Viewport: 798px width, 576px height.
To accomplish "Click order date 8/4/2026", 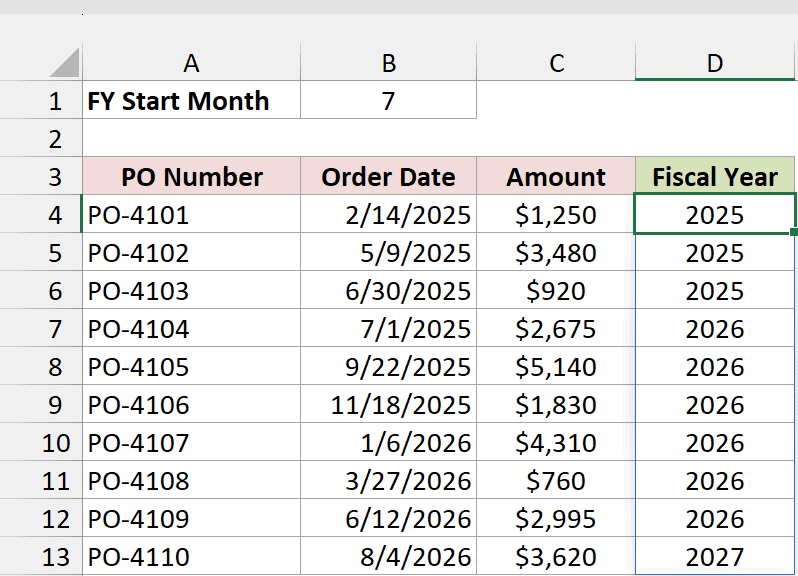I will (388, 556).
